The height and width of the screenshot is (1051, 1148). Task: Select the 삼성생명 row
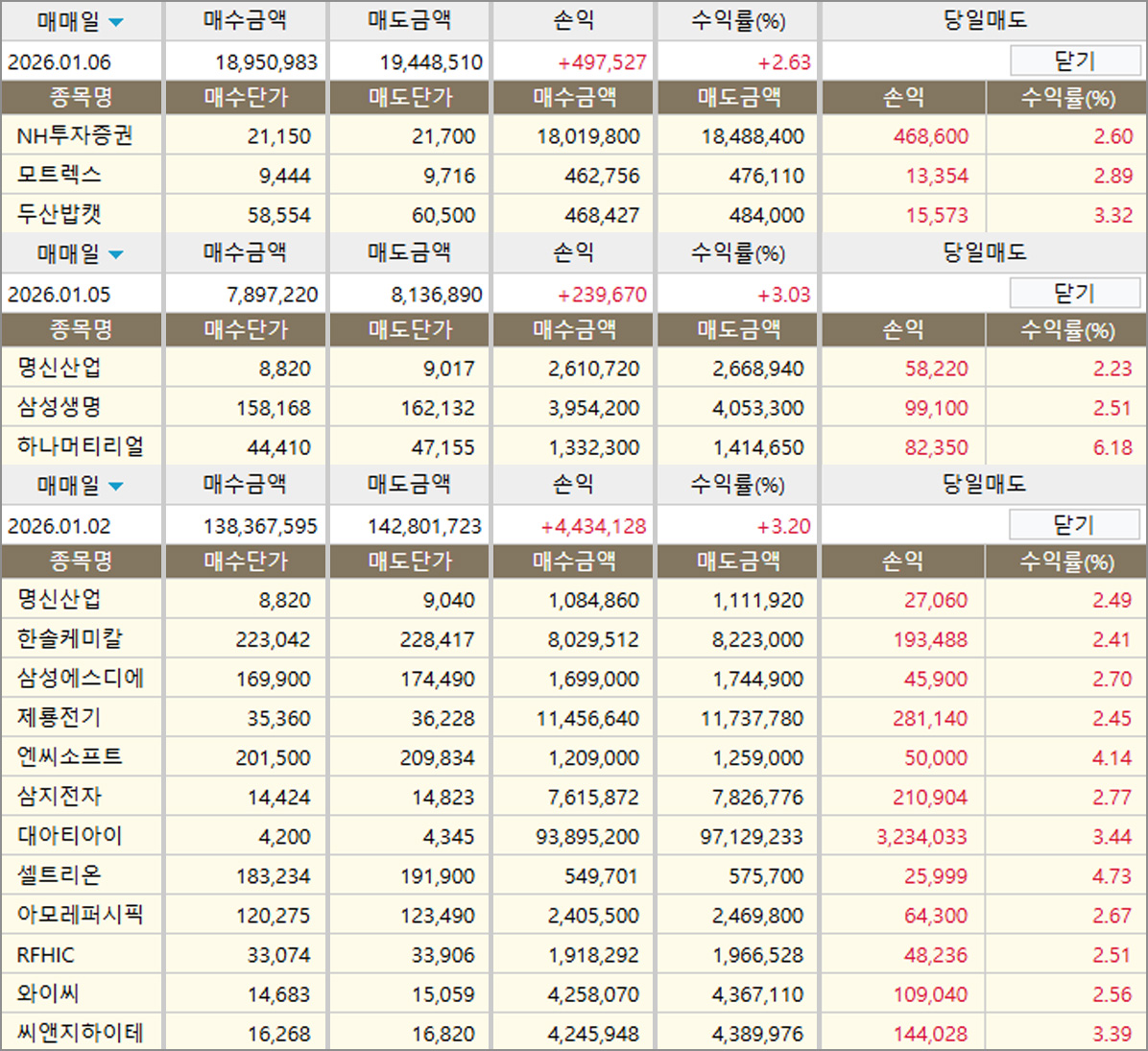(60, 408)
